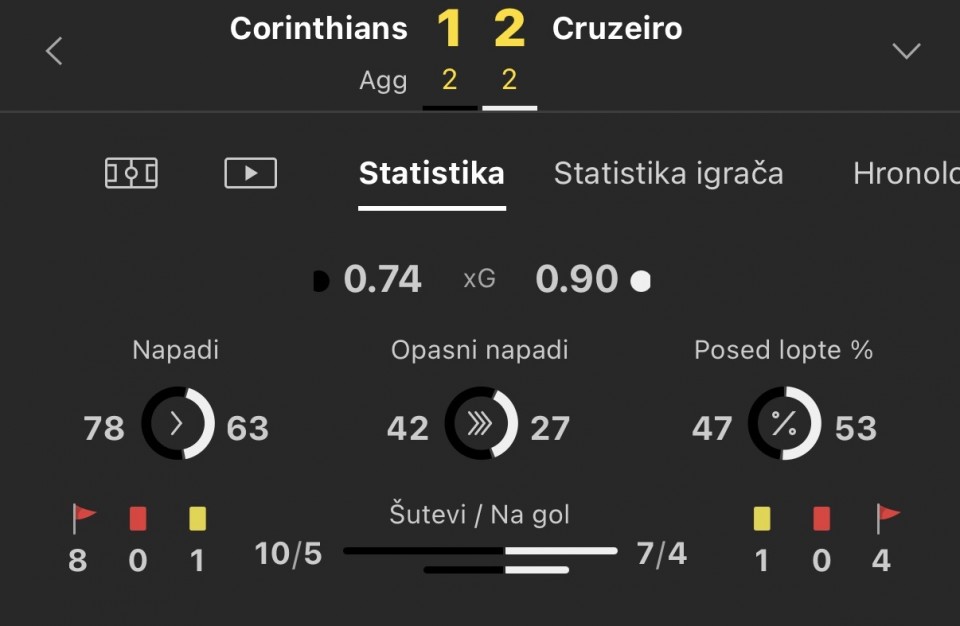Tap Corinthians red card icon
The height and width of the screenshot is (626, 960).
click(138, 518)
